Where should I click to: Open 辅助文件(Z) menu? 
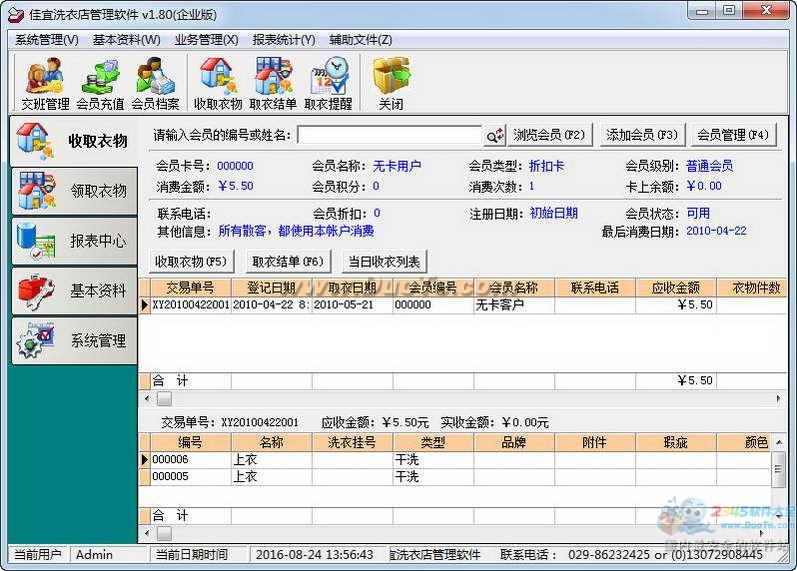click(360, 40)
